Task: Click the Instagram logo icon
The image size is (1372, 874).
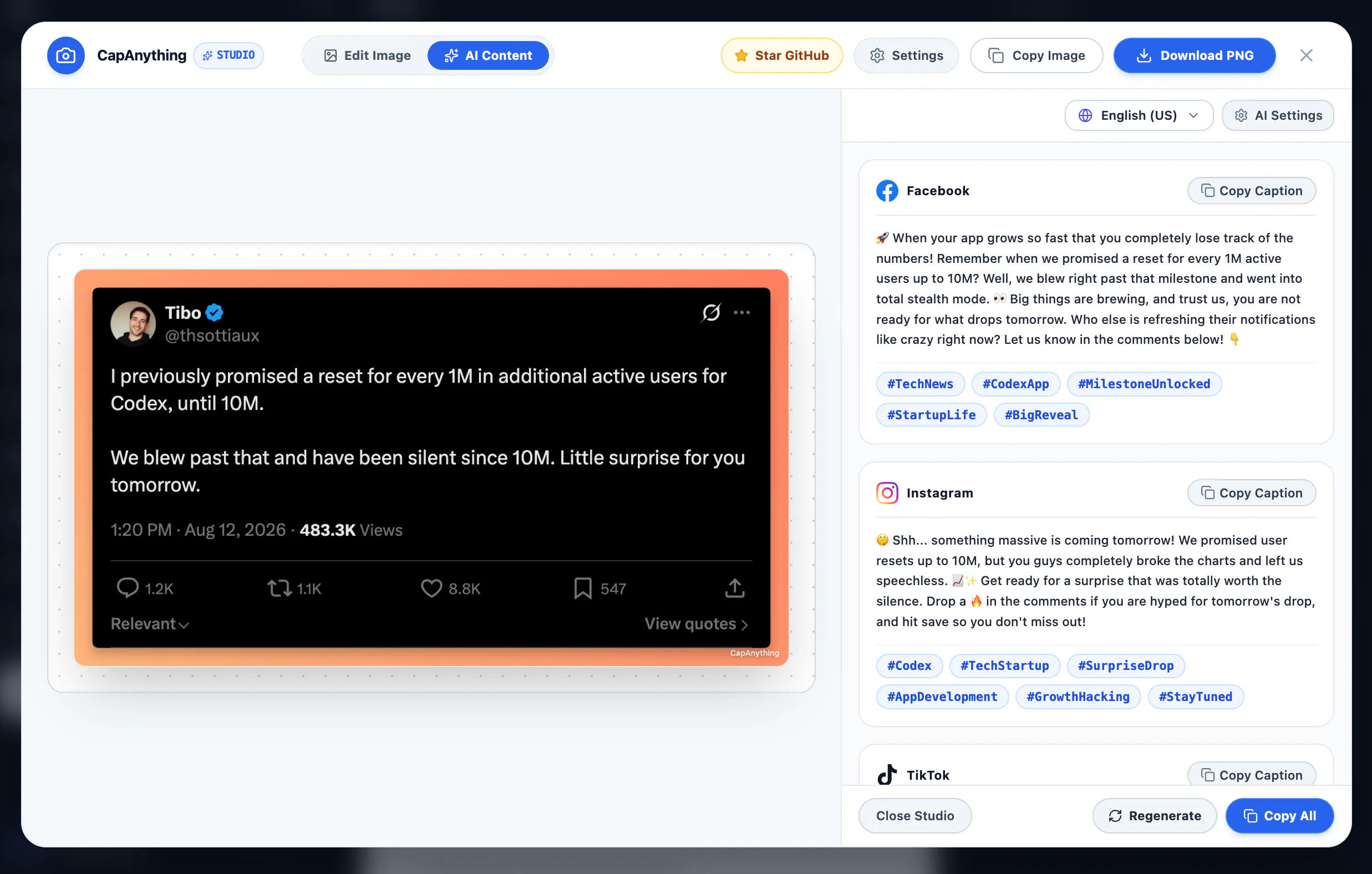Action: (x=887, y=493)
